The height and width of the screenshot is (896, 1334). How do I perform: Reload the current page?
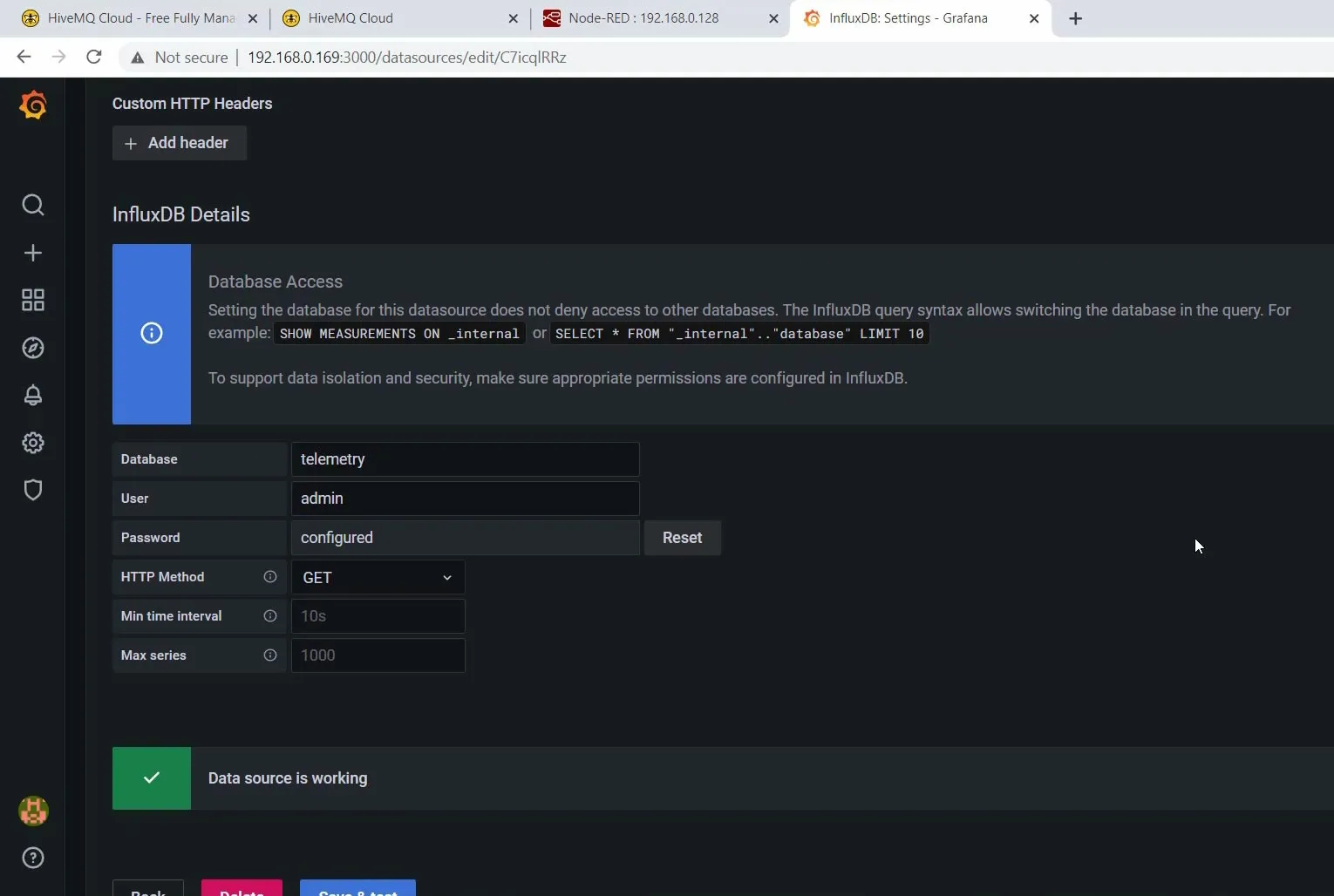[94, 58]
